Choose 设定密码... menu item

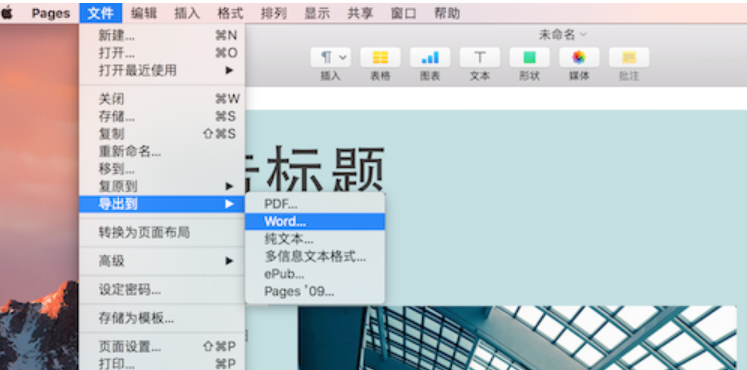click(162, 290)
